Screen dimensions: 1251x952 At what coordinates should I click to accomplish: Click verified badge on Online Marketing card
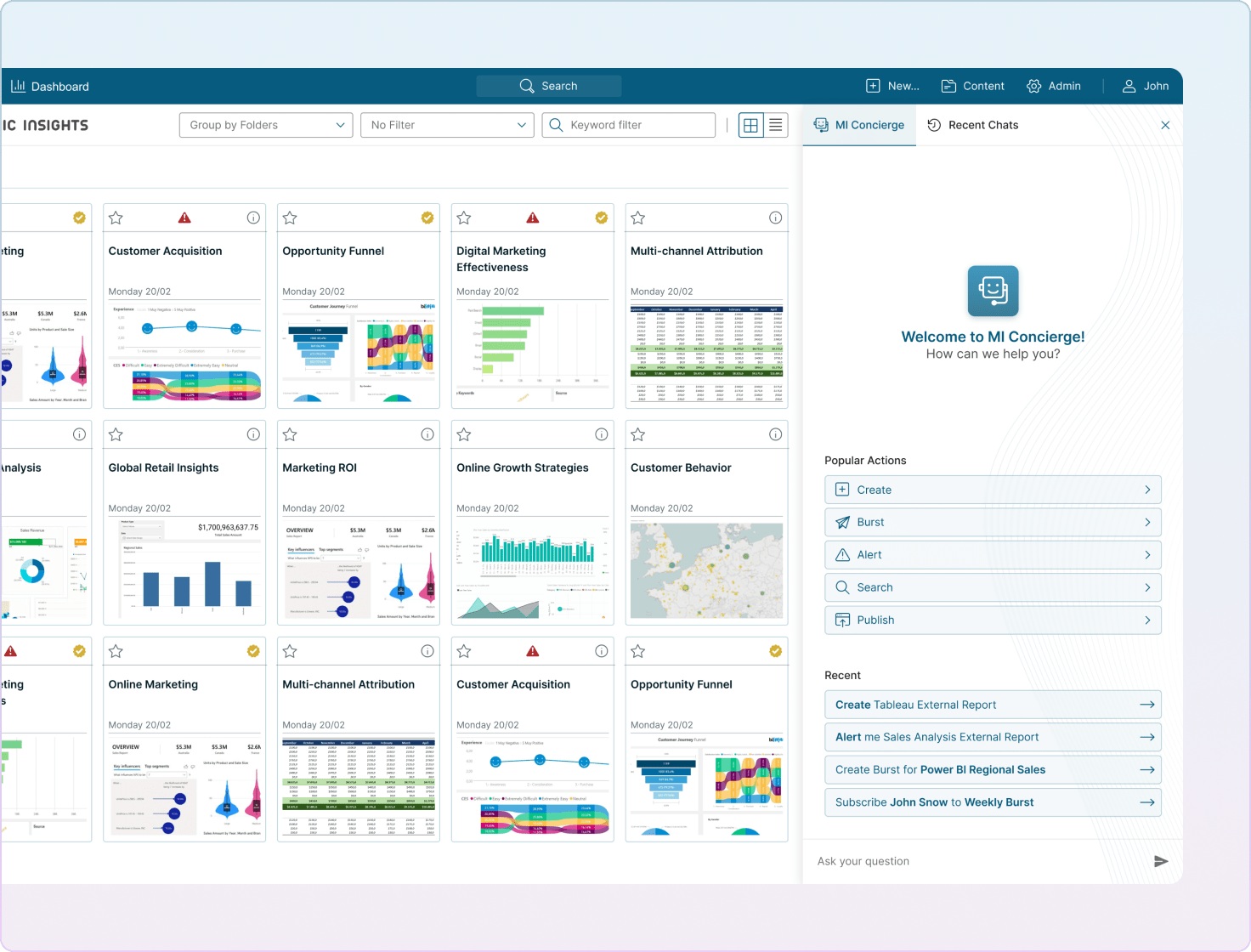[253, 651]
